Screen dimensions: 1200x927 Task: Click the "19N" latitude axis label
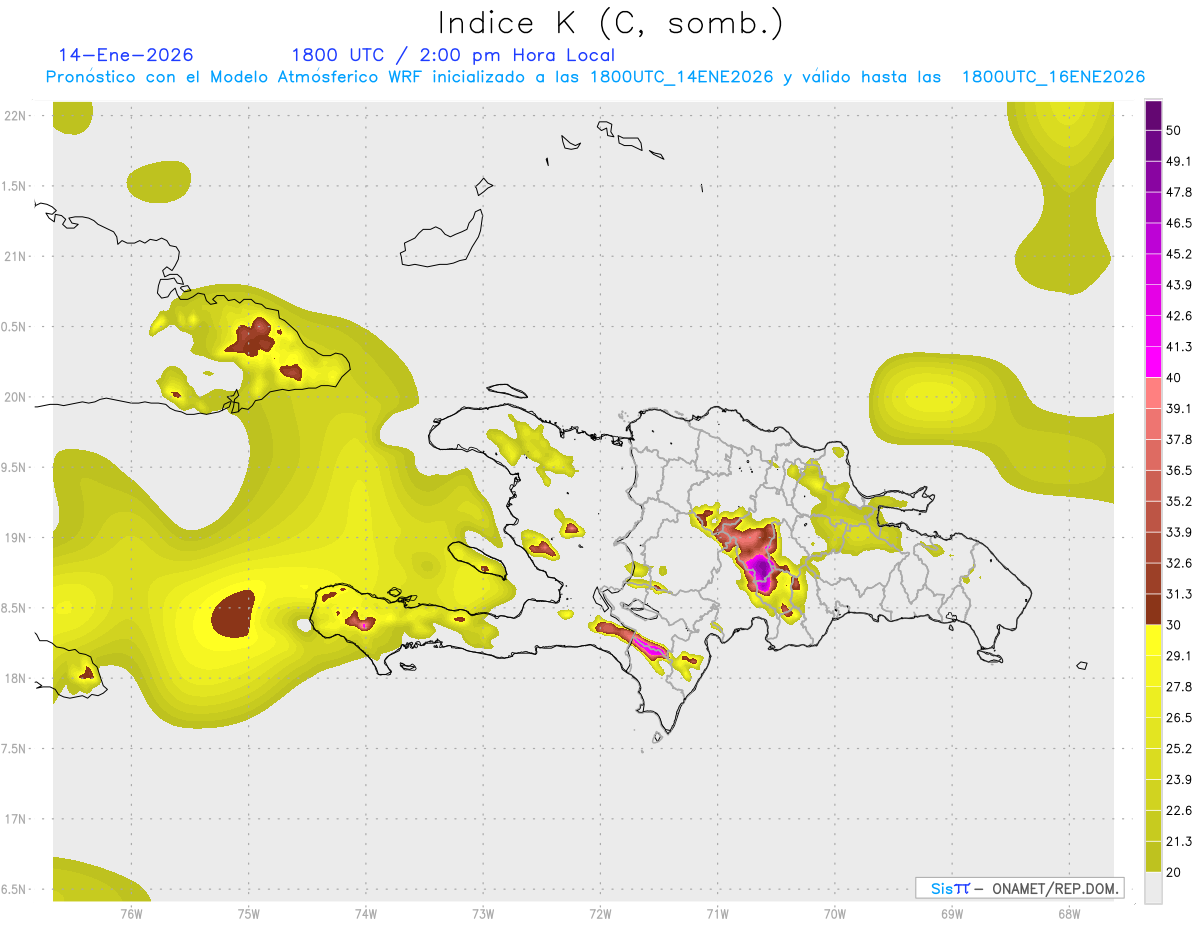(x=15, y=538)
